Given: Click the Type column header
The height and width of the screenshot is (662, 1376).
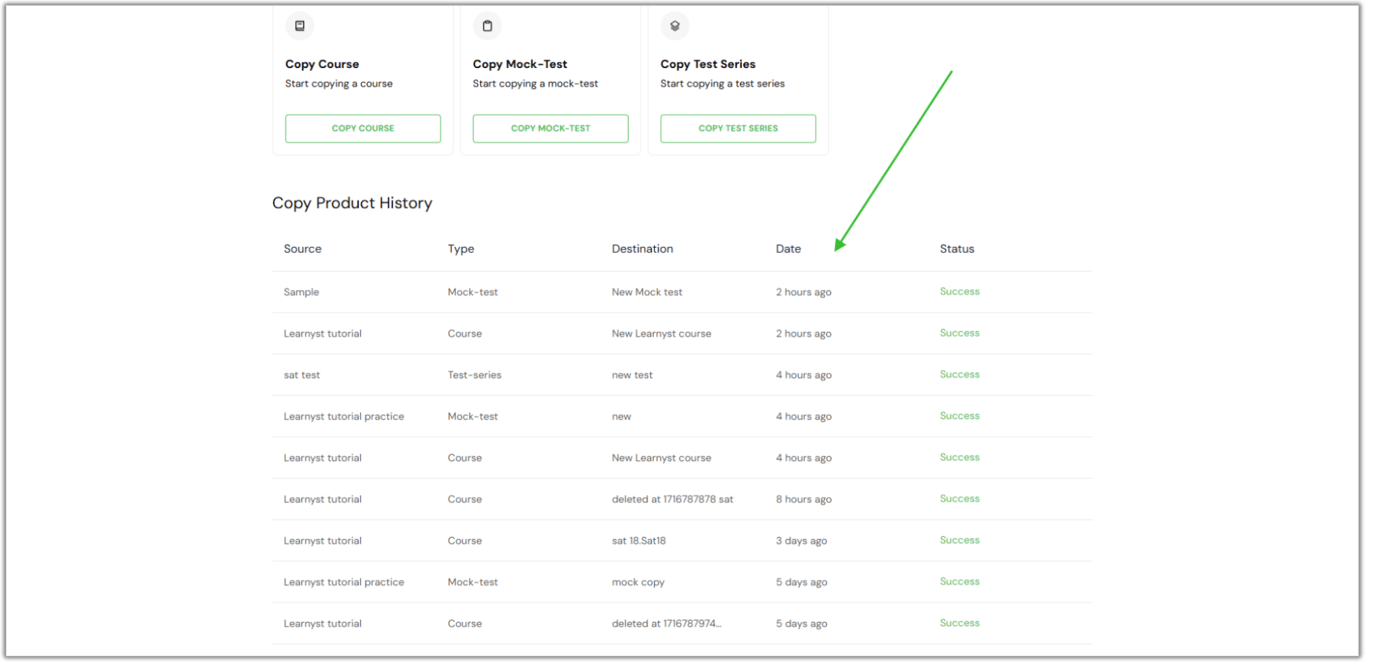Looking at the screenshot, I should coord(461,248).
